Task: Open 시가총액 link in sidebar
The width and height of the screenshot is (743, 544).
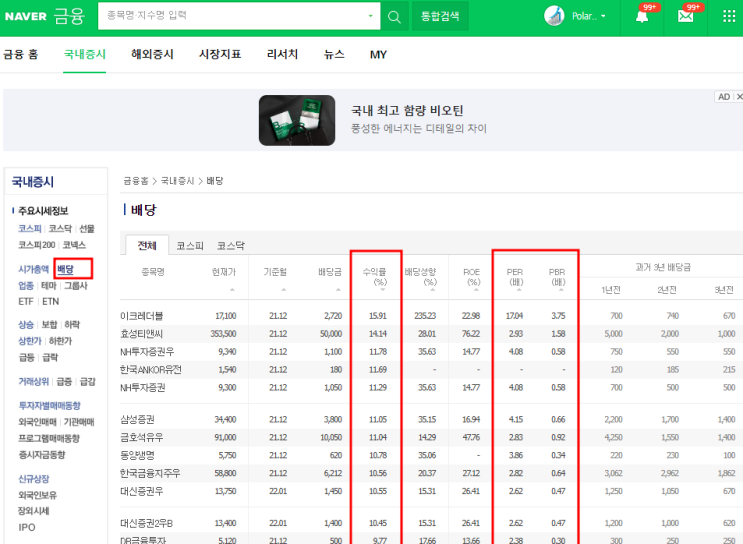Action: click(34, 270)
